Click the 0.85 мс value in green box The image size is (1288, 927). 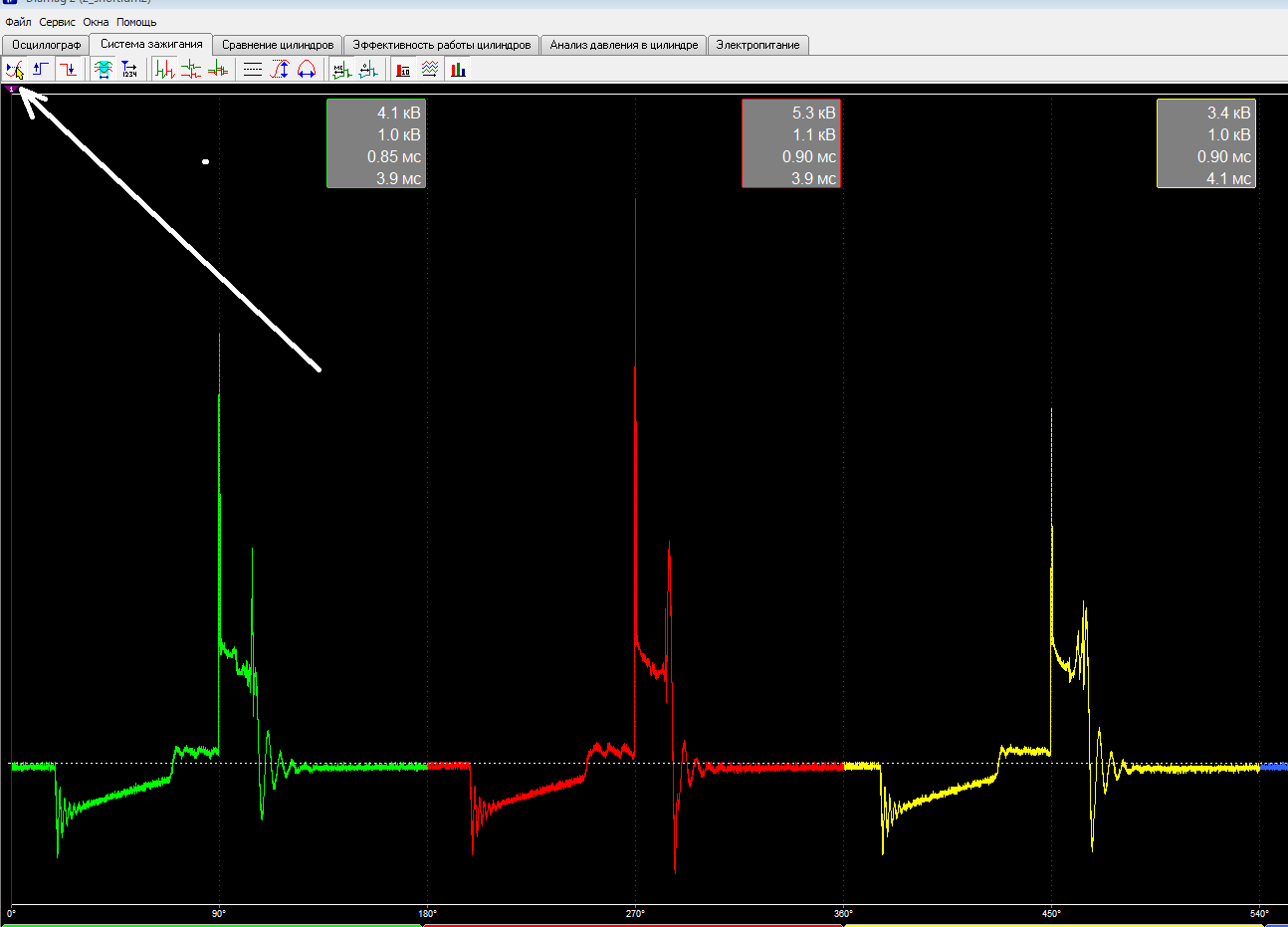click(x=393, y=156)
